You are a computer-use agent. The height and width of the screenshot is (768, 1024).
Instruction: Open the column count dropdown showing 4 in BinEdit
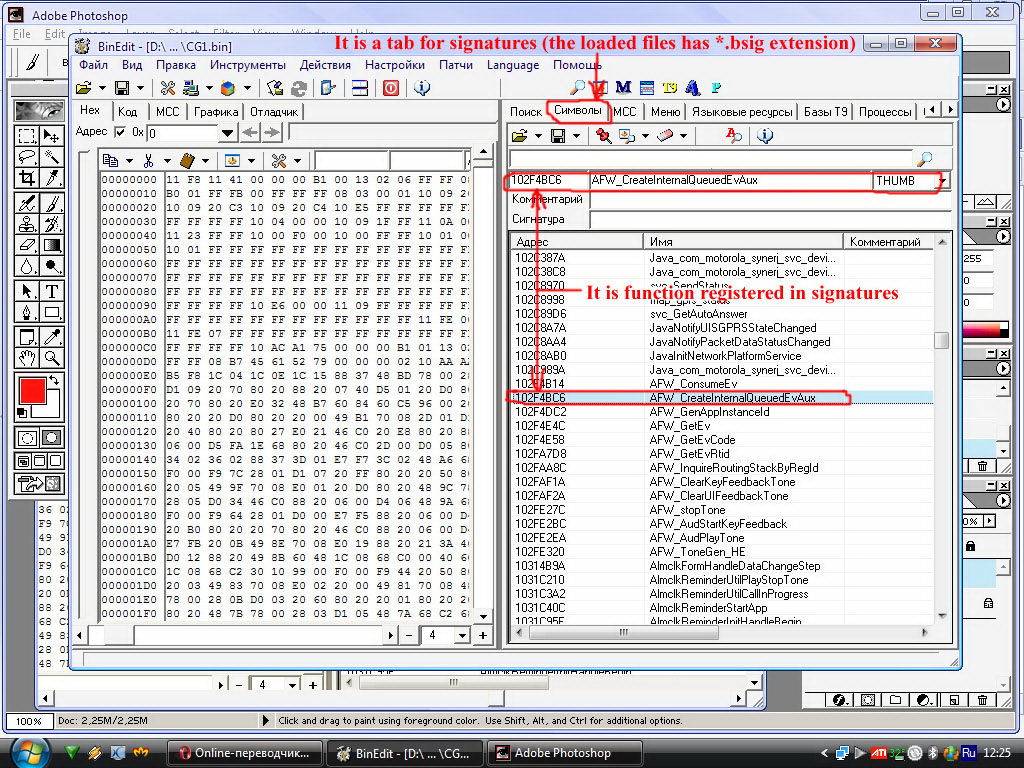(462, 635)
